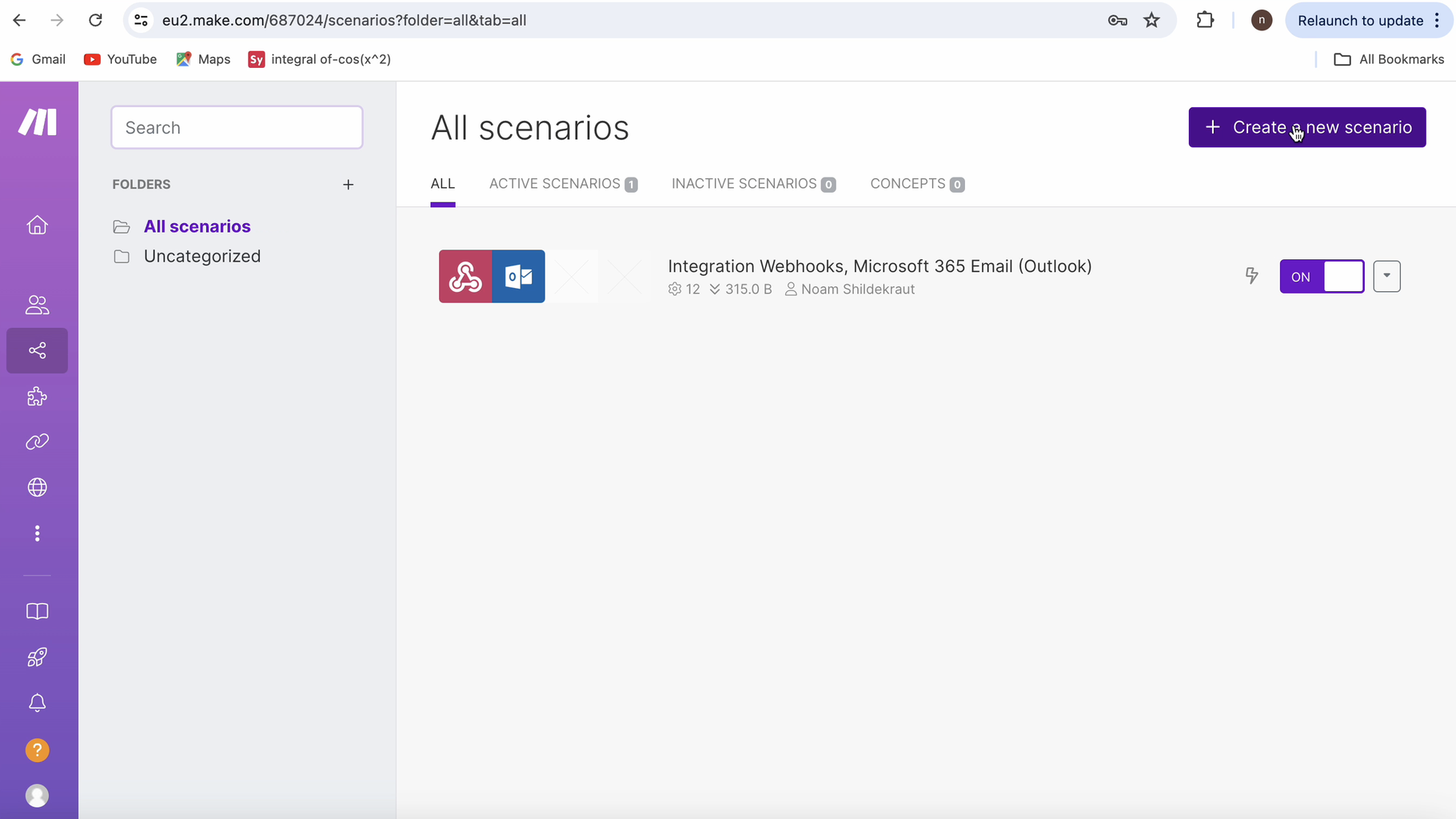This screenshot has width=1456, height=819.
Task: Open the user profile avatar in sidebar
Action: (38, 796)
